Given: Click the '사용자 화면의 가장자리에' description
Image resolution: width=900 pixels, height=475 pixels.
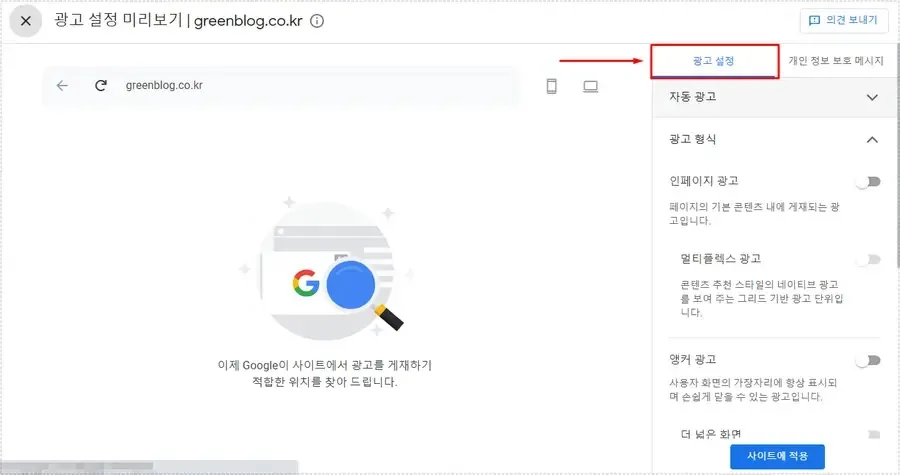Looking at the screenshot, I should [753, 390].
